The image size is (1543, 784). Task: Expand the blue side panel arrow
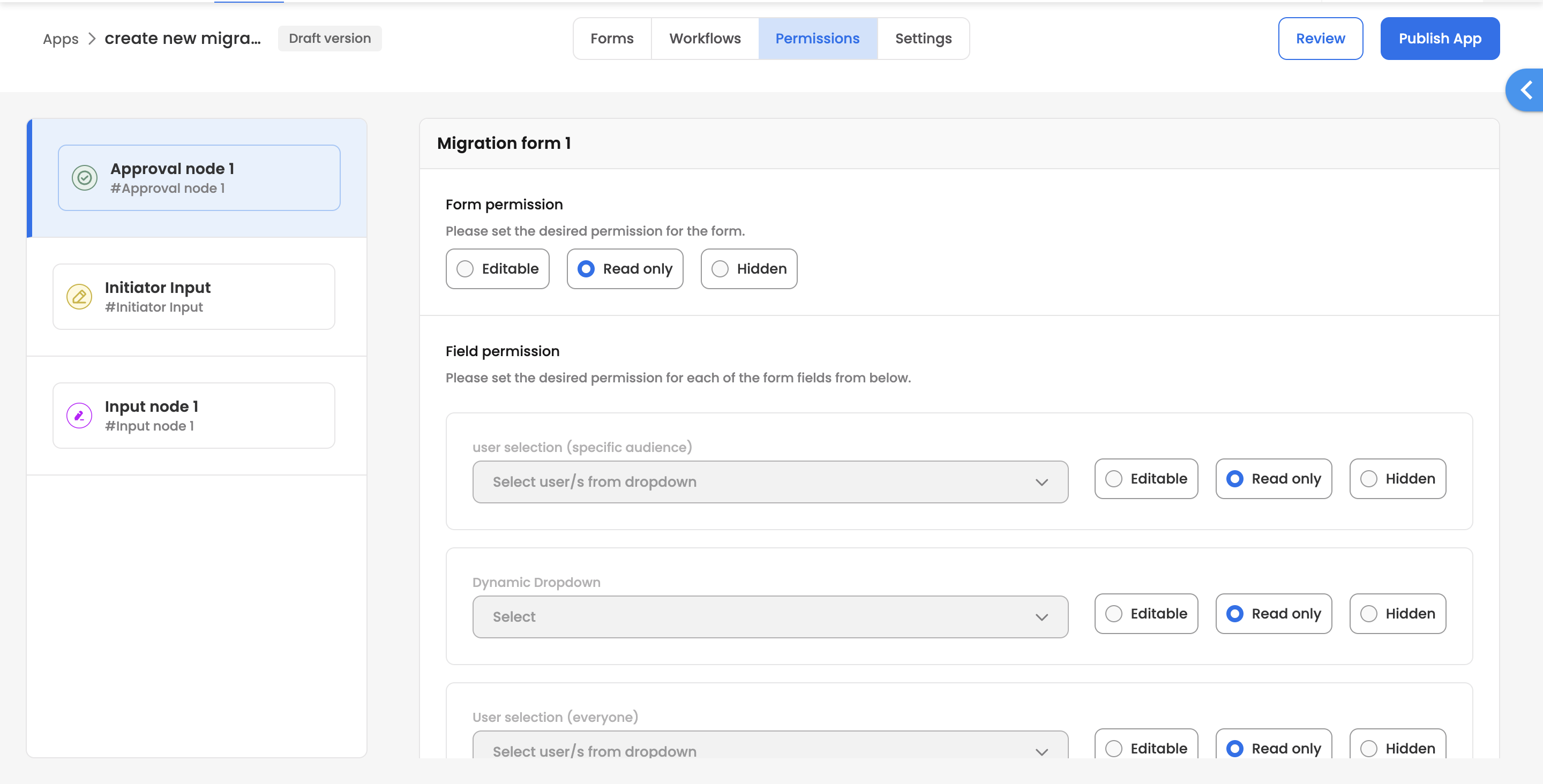(x=1526, y=90)
